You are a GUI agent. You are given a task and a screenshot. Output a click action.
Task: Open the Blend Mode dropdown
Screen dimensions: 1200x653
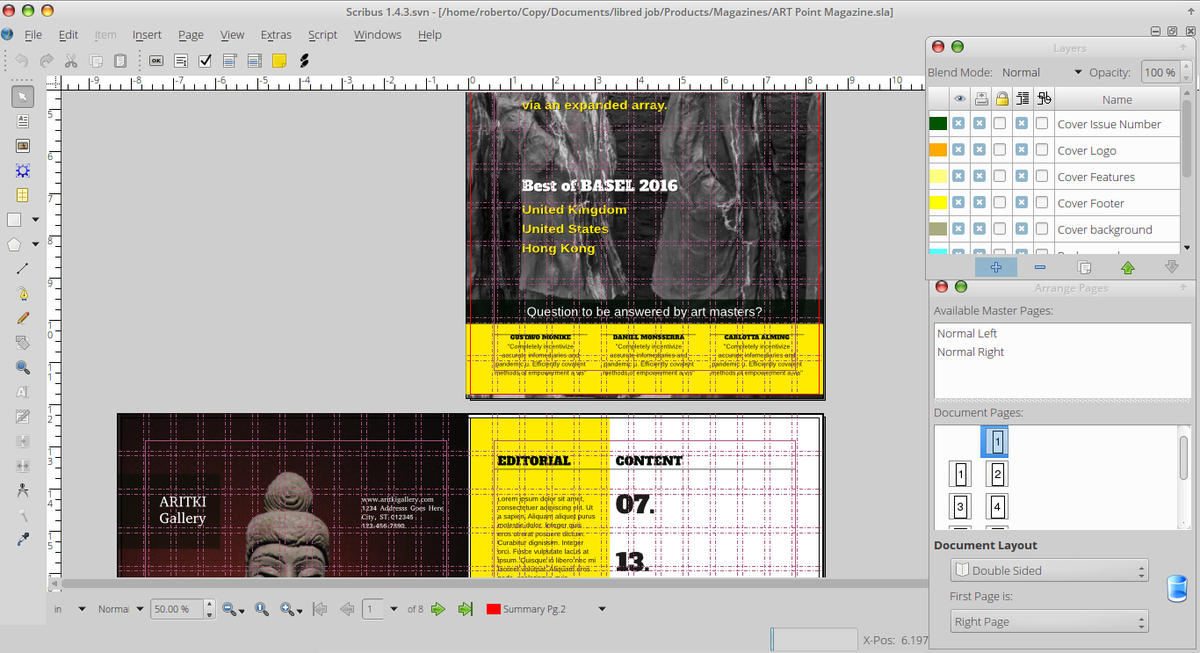coord(1040,72)
